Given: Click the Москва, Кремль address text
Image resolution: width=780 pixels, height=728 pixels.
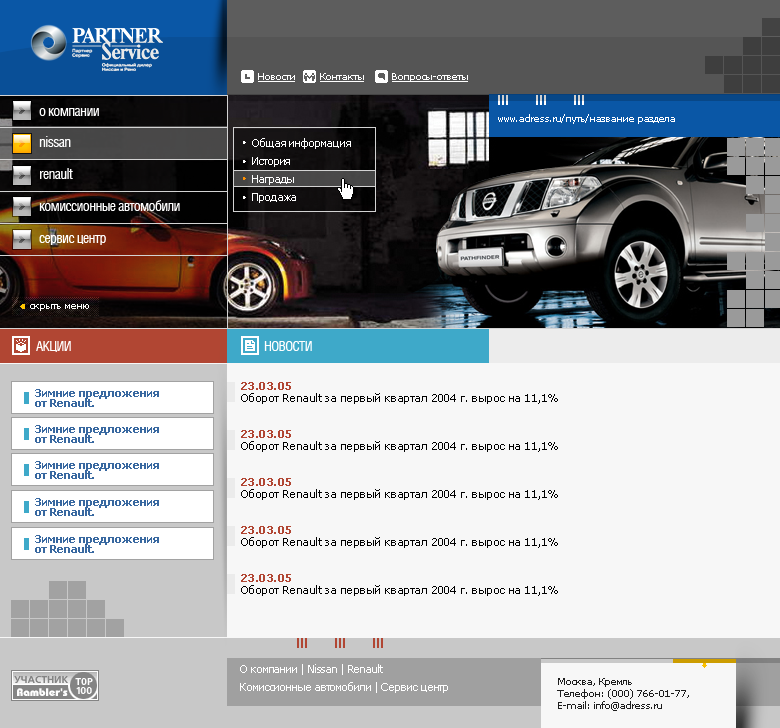Looking at the screenshot, I should pyautogui.click(x=594, y=681).
